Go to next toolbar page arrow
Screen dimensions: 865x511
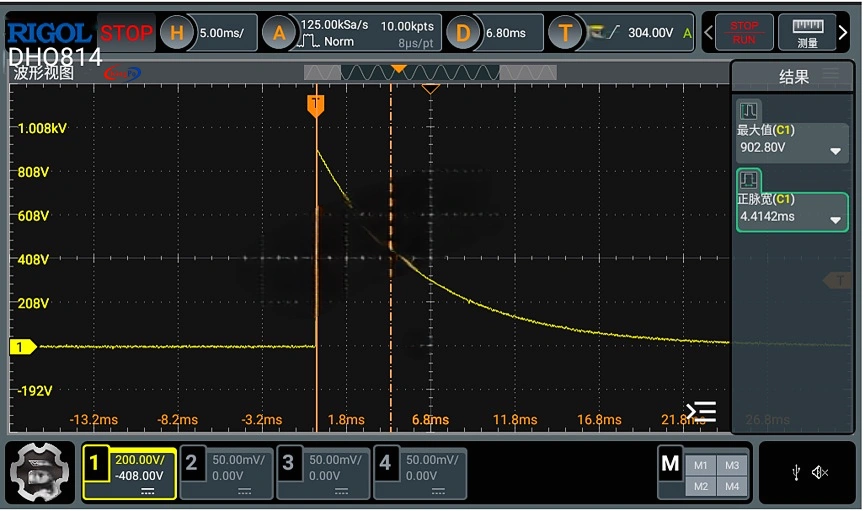tap(842, 33)
